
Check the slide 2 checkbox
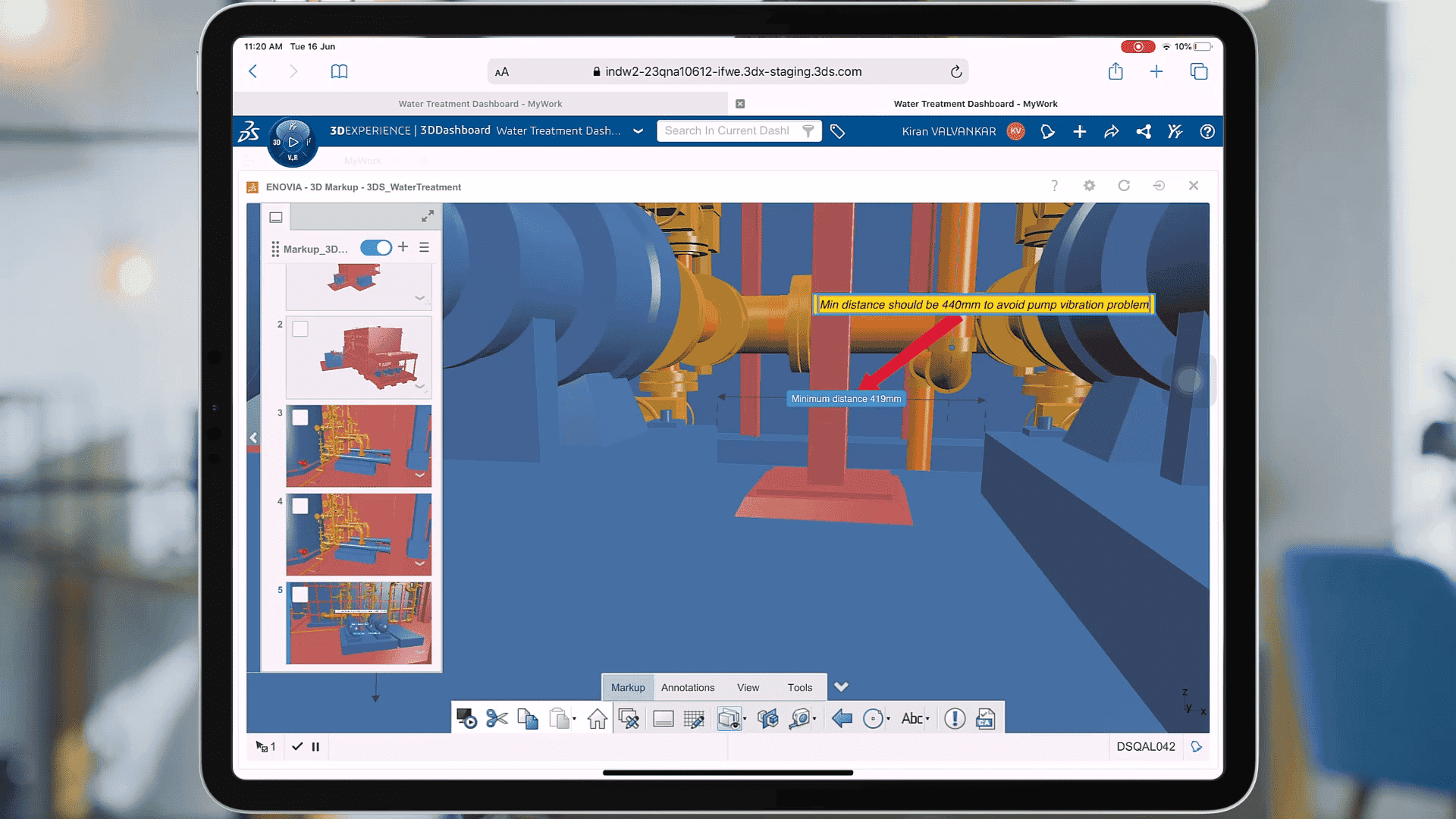(300, 328)
